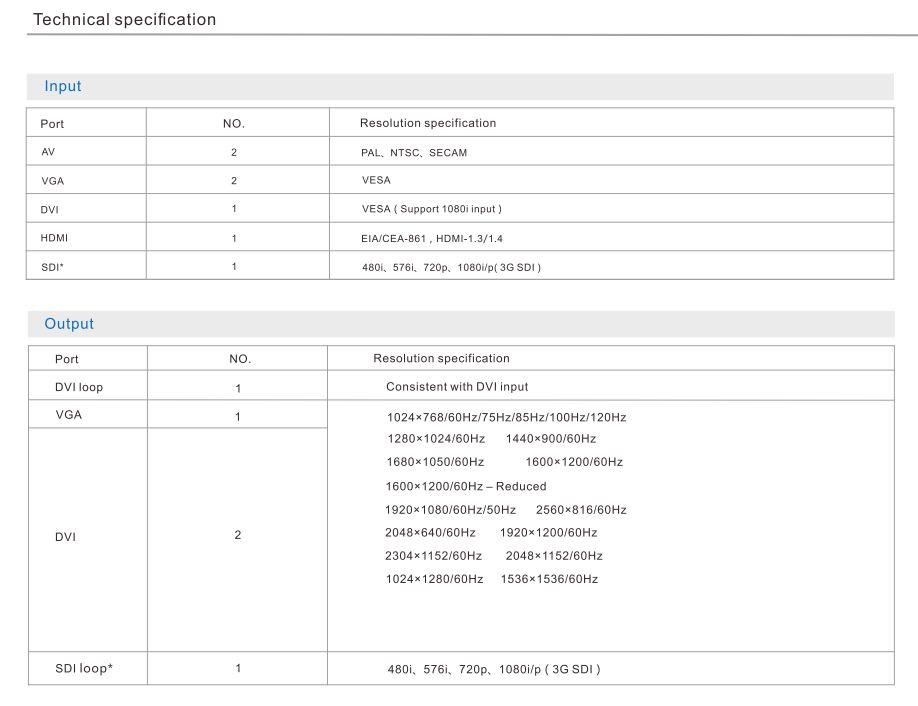This screenshot has height=706, width=918.
Task: Click "Consistent with DVI input" text
Action: tap(457, 386)
